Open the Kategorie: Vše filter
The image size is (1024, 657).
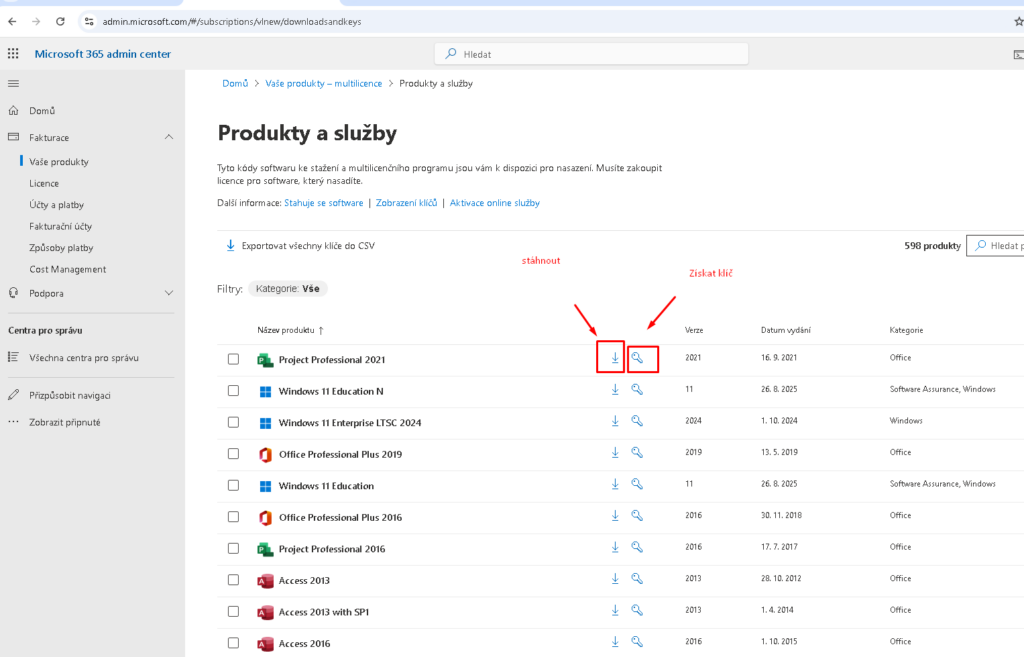(x=287, y=289)
